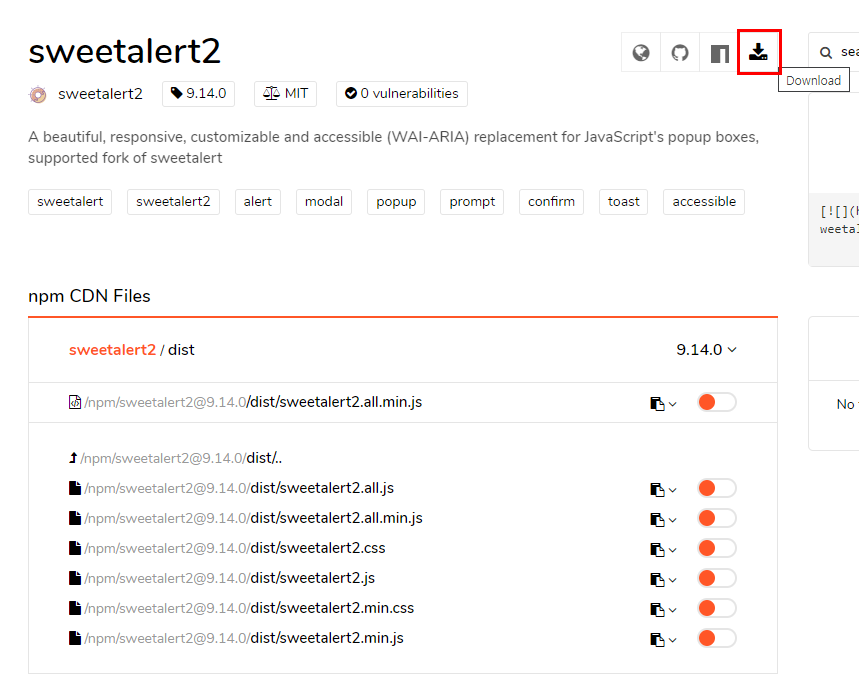Expand copy chevron for list sweetalert2.all.min.js

(x=673, y=521)
